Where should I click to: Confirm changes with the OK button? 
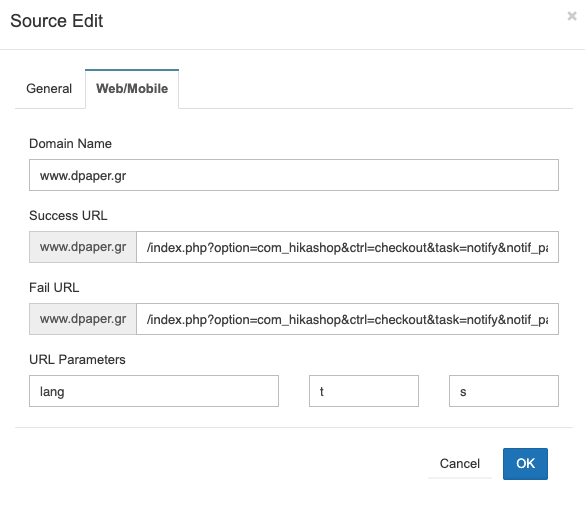pos(525,464)
